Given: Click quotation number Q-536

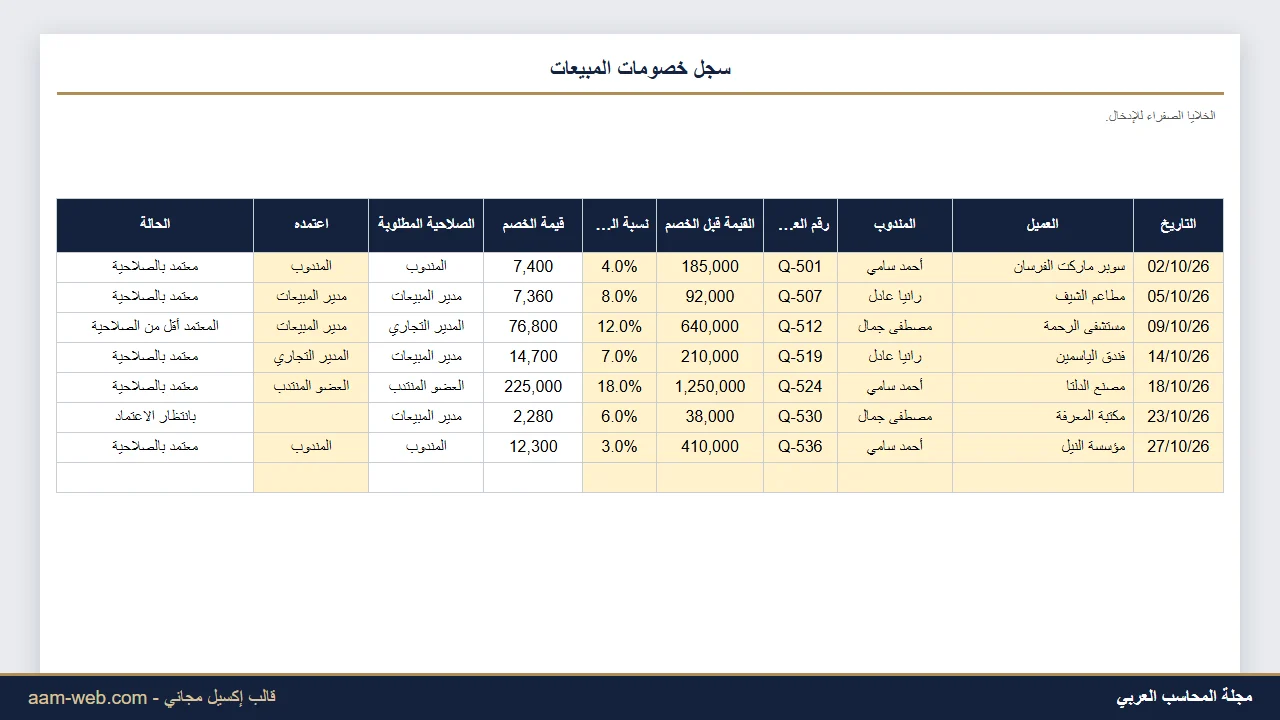Looking at the screenshot, I should pos(800,447).
